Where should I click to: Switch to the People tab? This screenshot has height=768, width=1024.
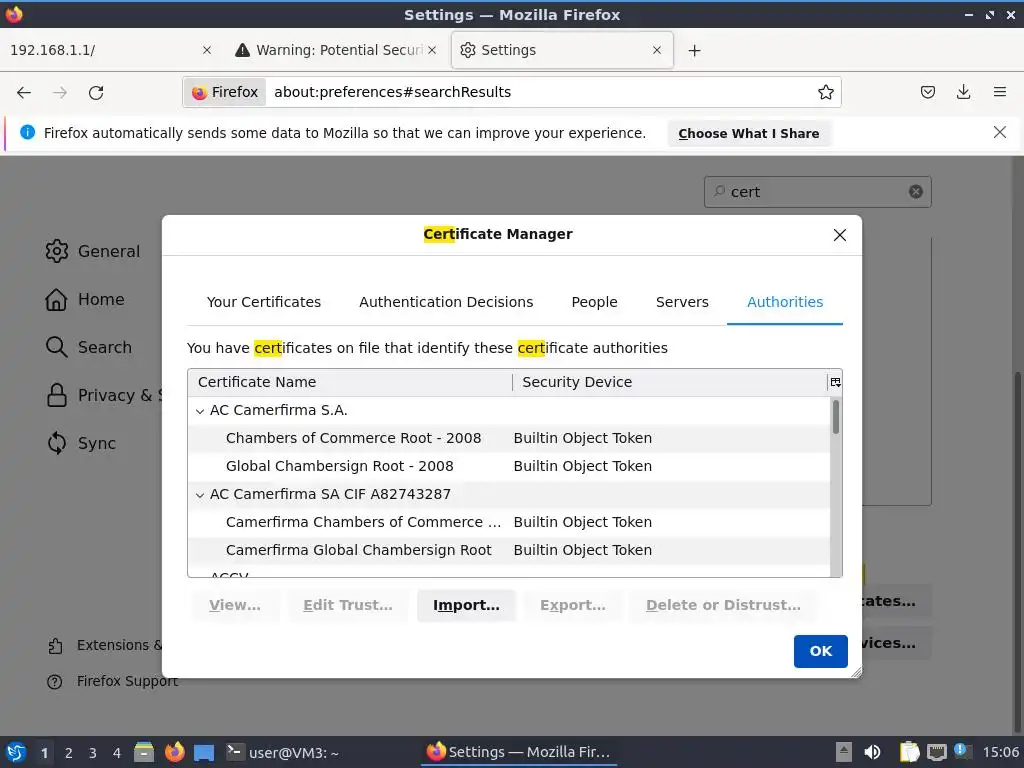click(594, 302)
